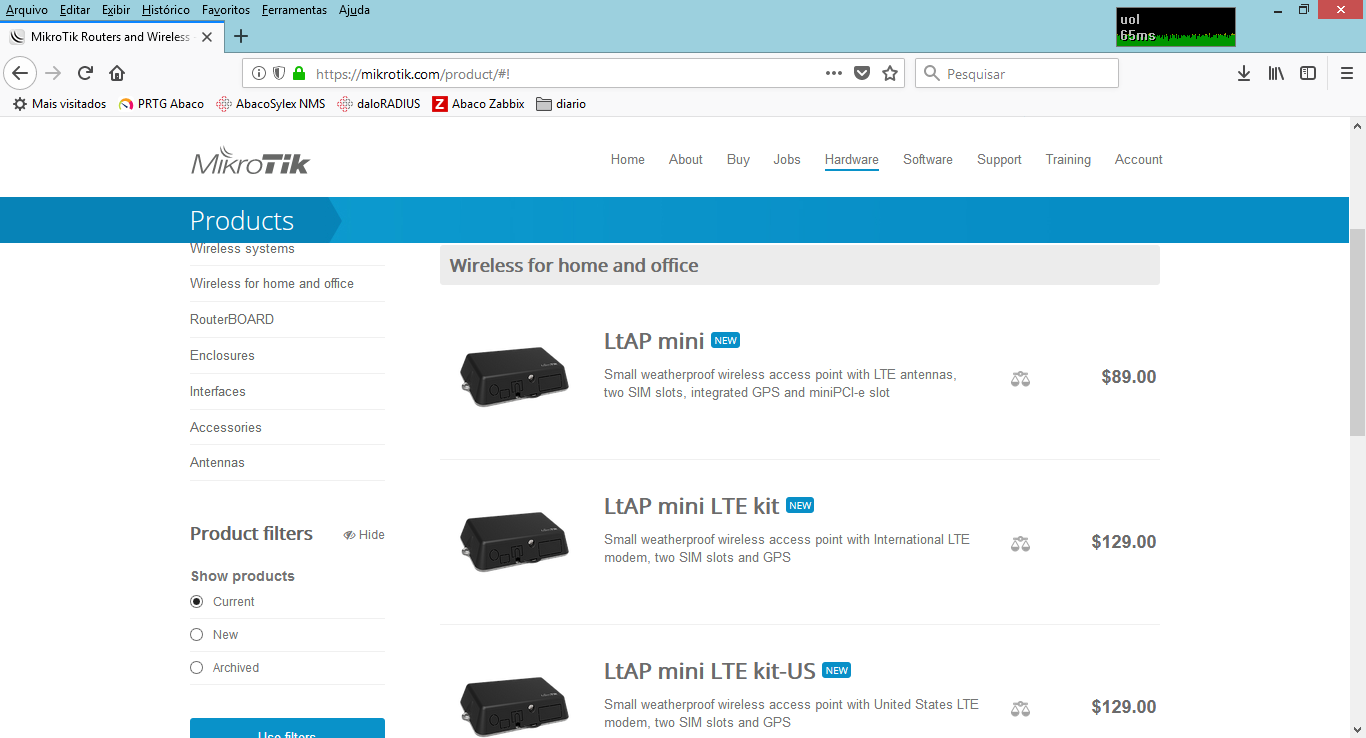Open a new browser tab
This screenshot has width=1366, height=738.
click(240, 37)
